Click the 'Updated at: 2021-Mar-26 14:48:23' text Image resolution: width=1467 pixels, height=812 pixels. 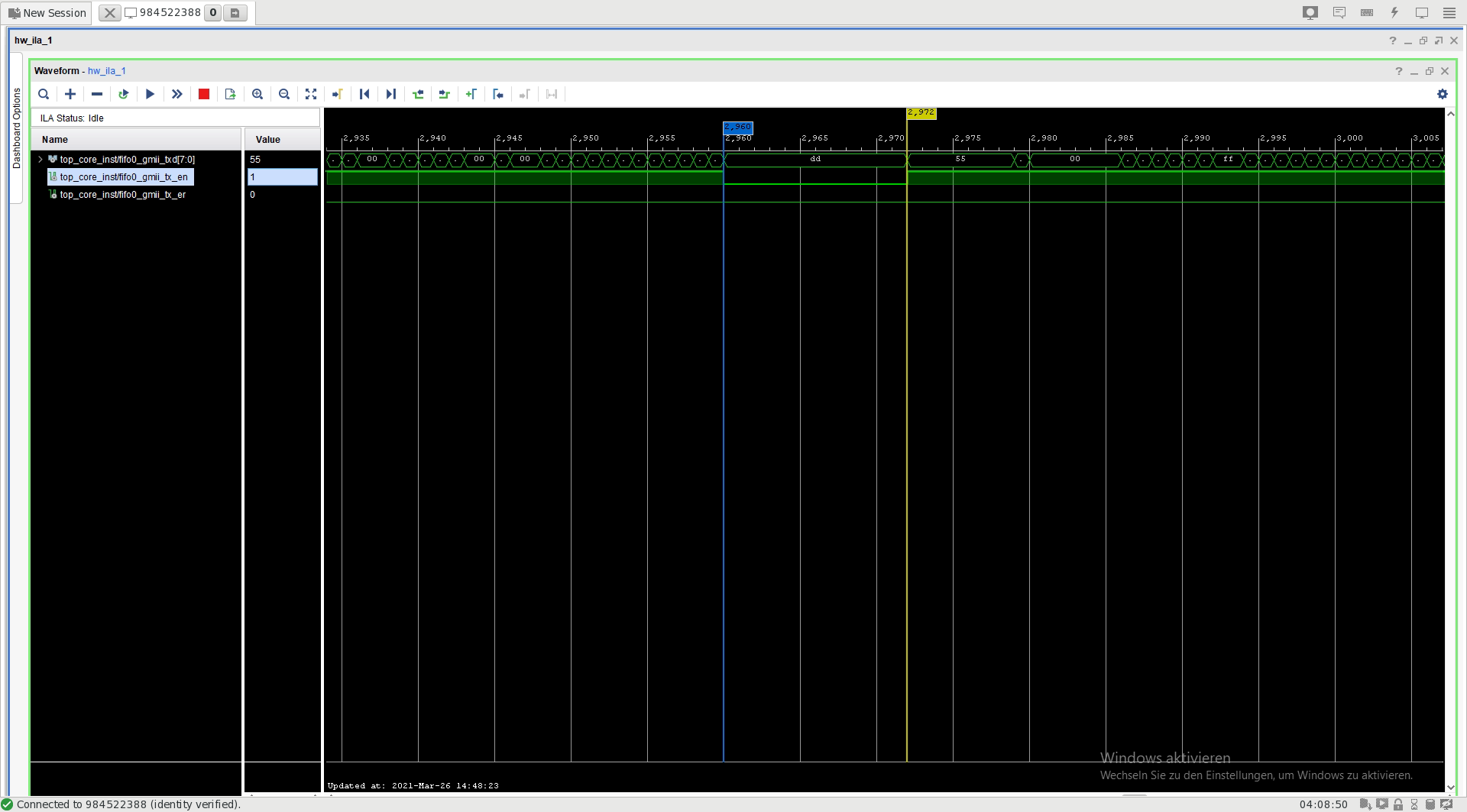point(413,786)
